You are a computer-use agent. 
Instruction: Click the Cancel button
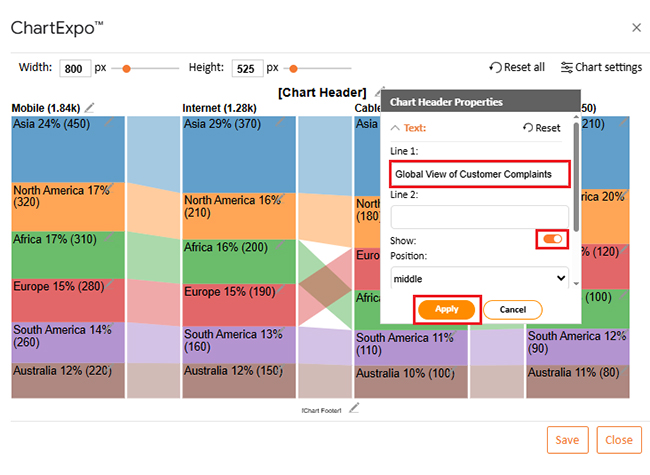(512, 309)
